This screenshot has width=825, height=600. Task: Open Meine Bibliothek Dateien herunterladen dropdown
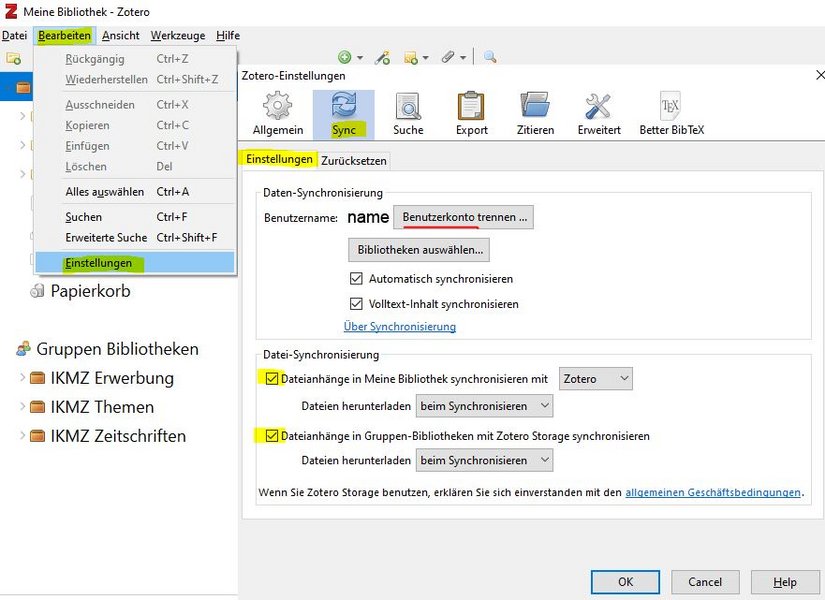click(484, 406)
